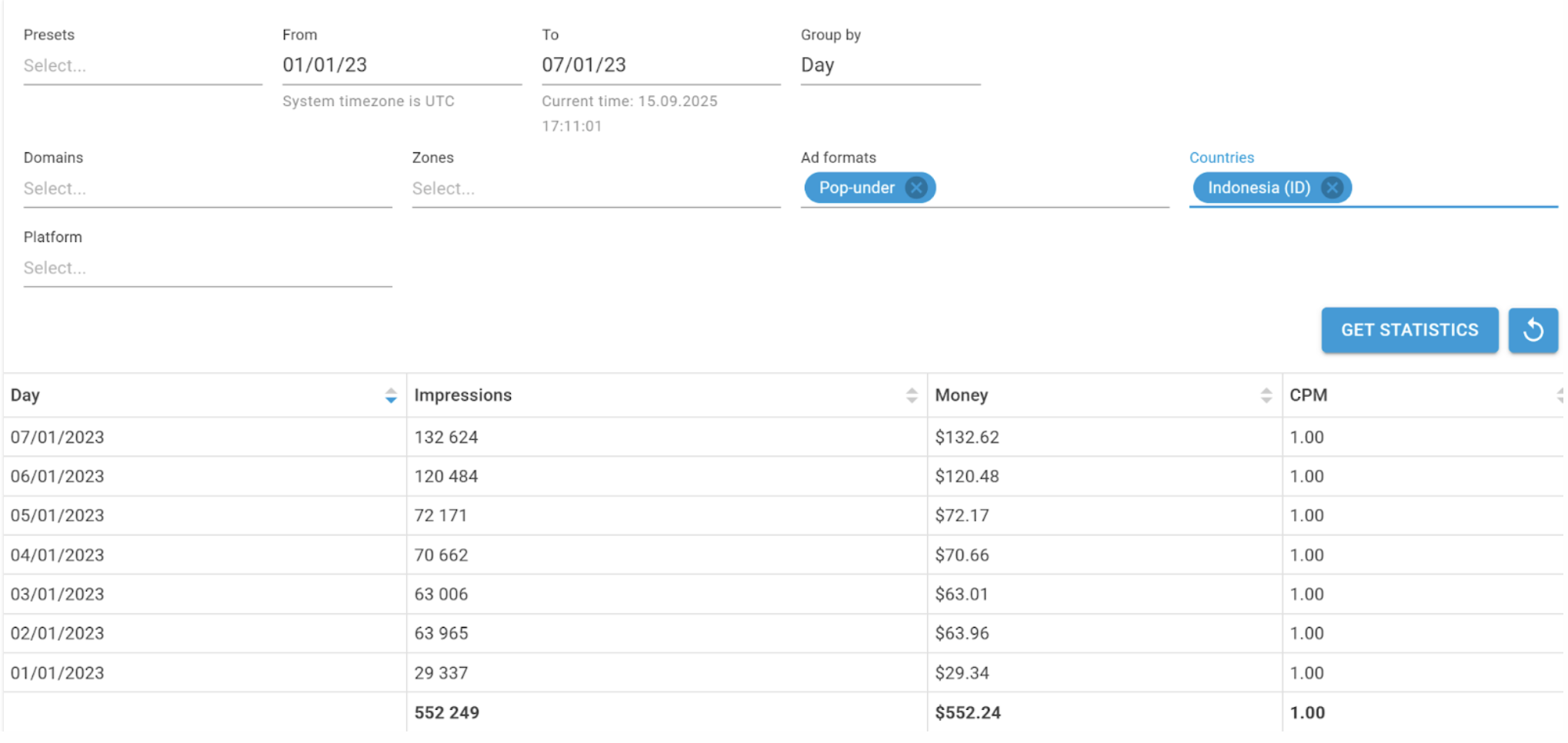This screenshot has width=1568, height=743.
Task: Click impressions value 132 624
Action: 446,438
